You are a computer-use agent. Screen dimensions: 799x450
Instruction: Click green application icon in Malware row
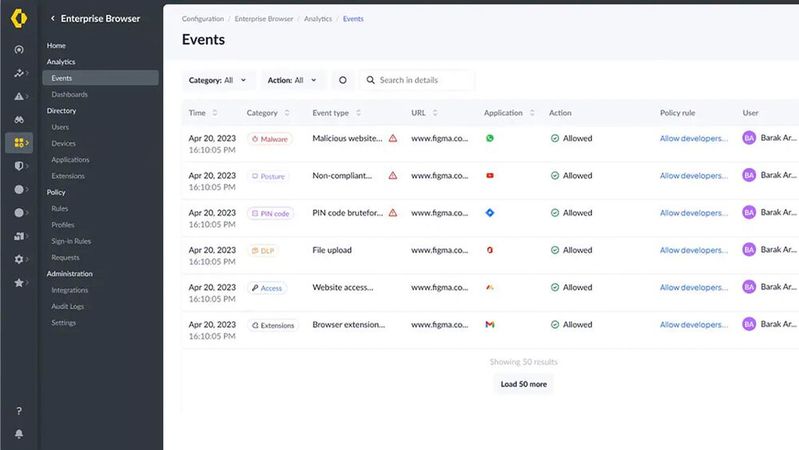[490, 138]
